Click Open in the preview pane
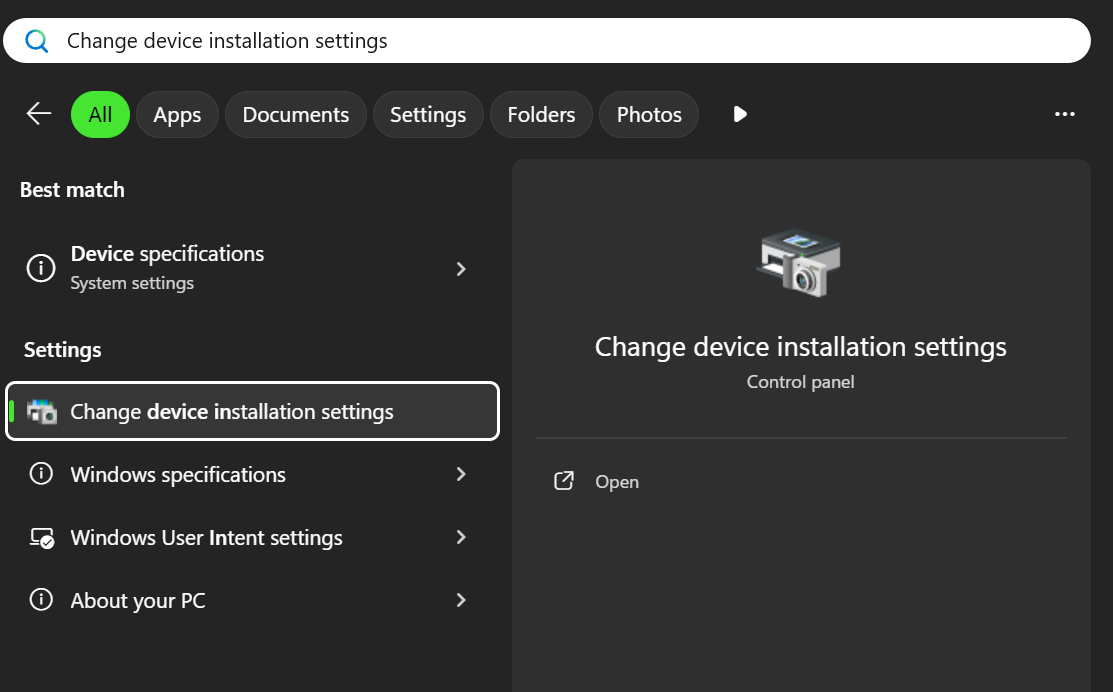This screenshot has height=692, width=1113. (617, 482)
